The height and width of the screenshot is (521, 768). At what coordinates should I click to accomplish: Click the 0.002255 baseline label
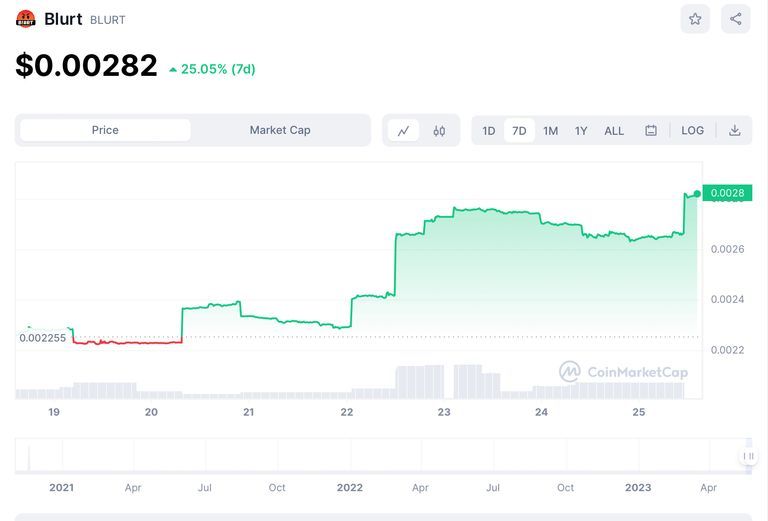[43, 338]
